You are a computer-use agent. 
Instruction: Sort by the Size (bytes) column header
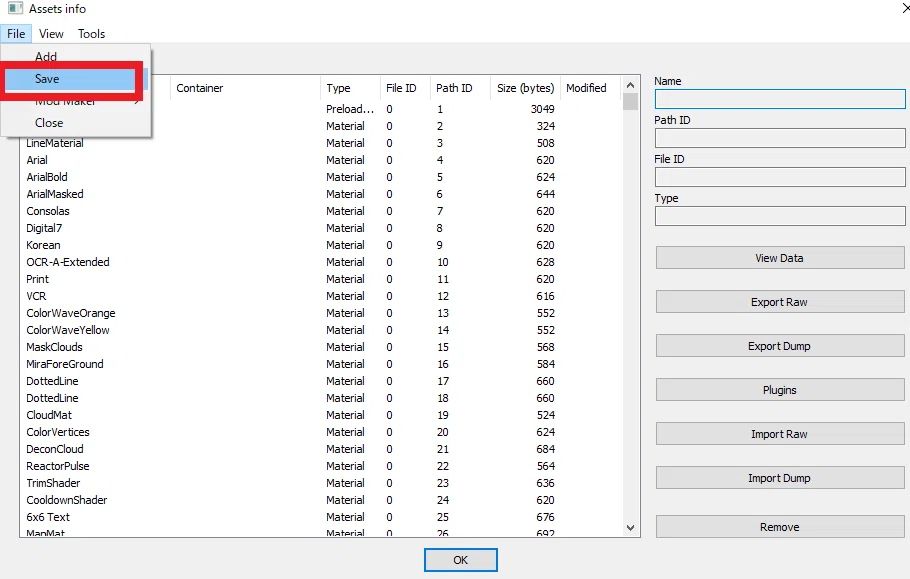click(x=525, y=88)
